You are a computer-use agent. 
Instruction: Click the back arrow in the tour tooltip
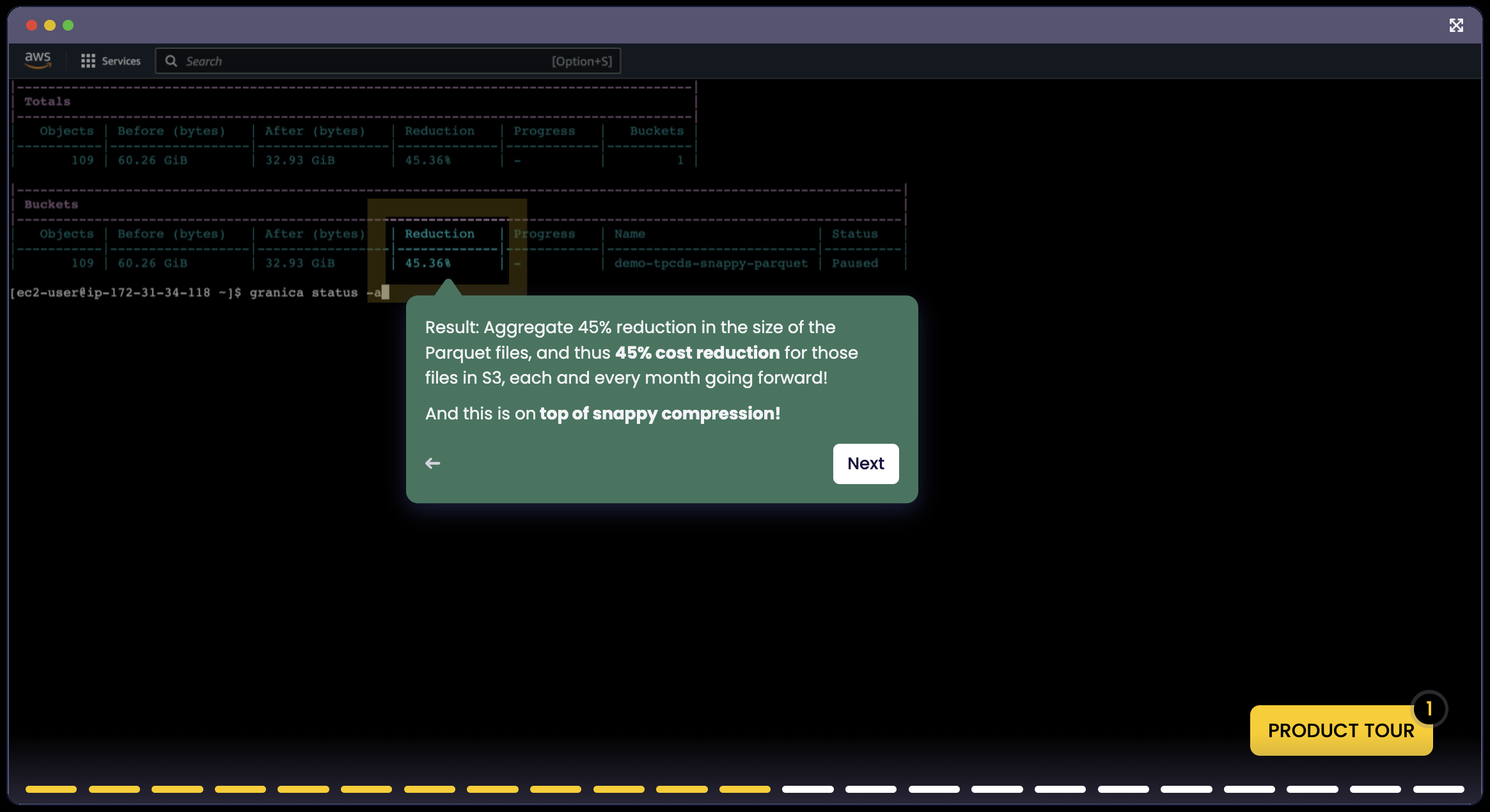click(x=432, y=464)
